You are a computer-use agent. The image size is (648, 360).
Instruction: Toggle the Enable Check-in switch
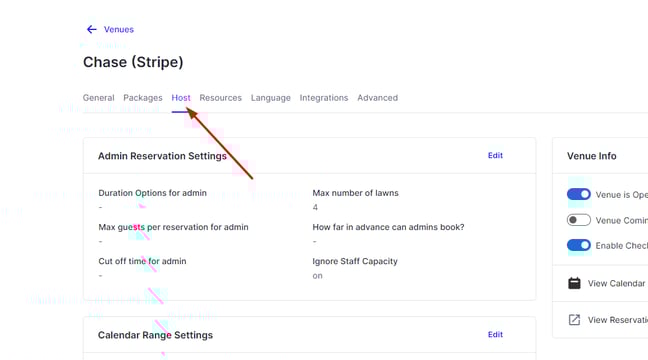coord(579,245)
